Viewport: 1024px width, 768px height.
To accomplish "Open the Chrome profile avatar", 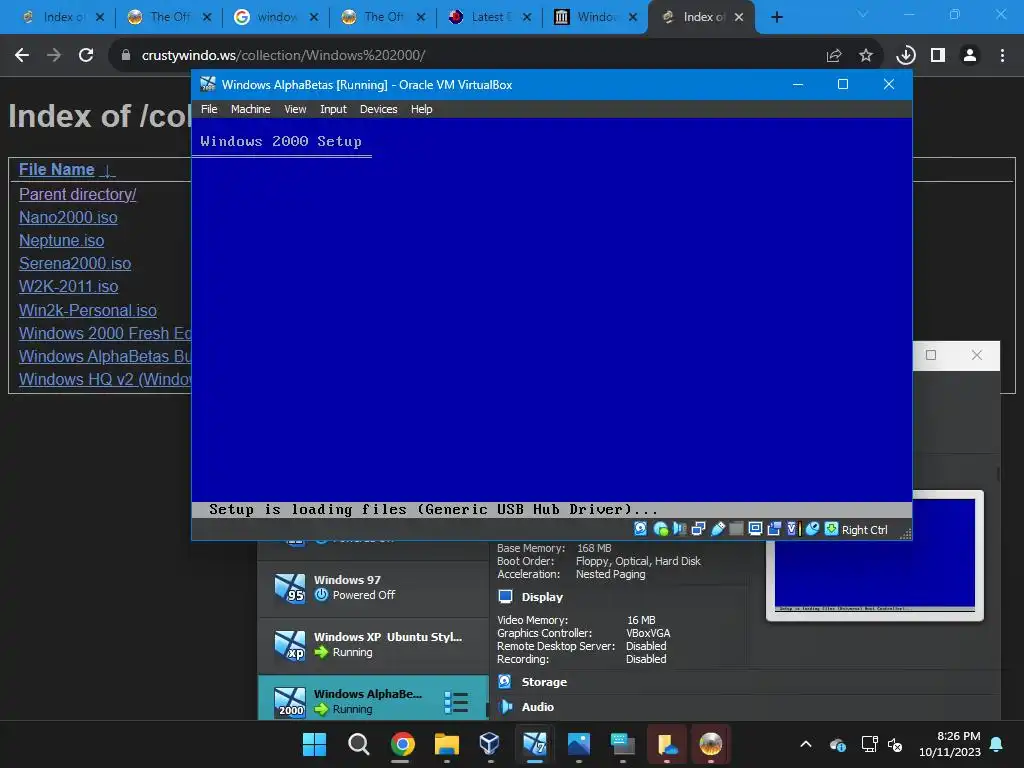I will [970, 56].
